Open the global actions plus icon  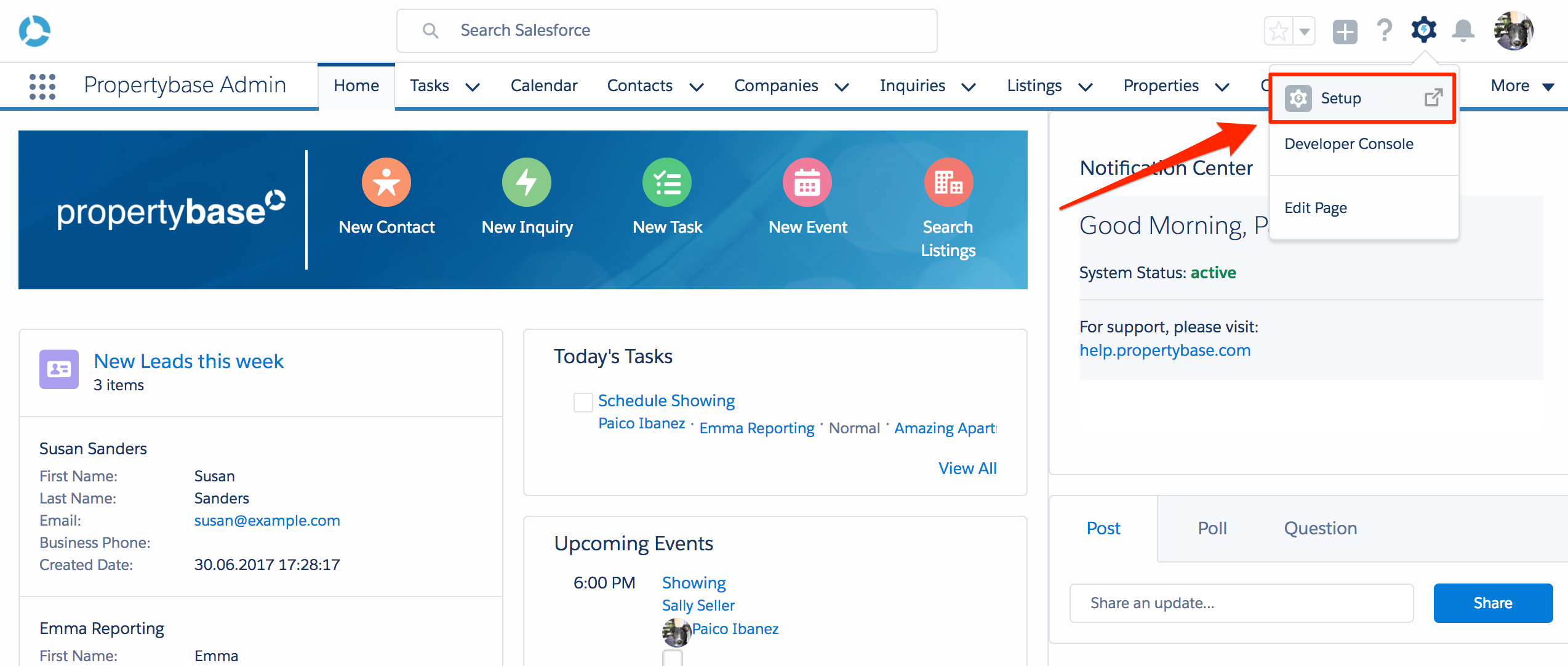(1345, 31)
